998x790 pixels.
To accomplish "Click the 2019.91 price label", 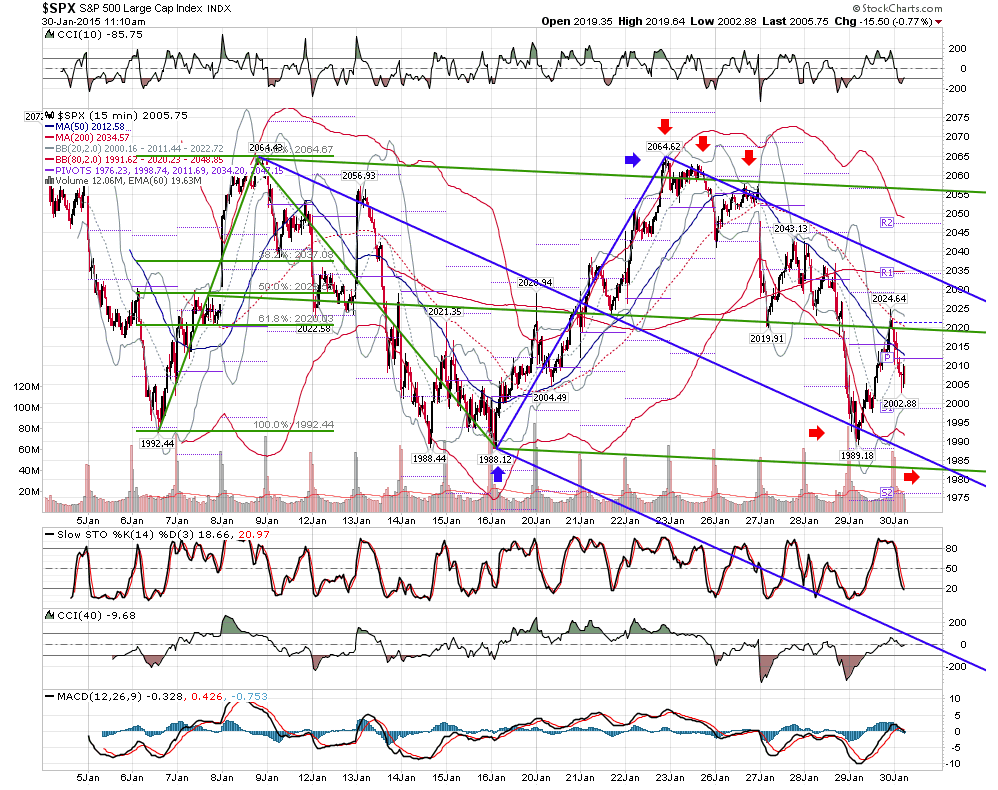I will pos(767,338).
